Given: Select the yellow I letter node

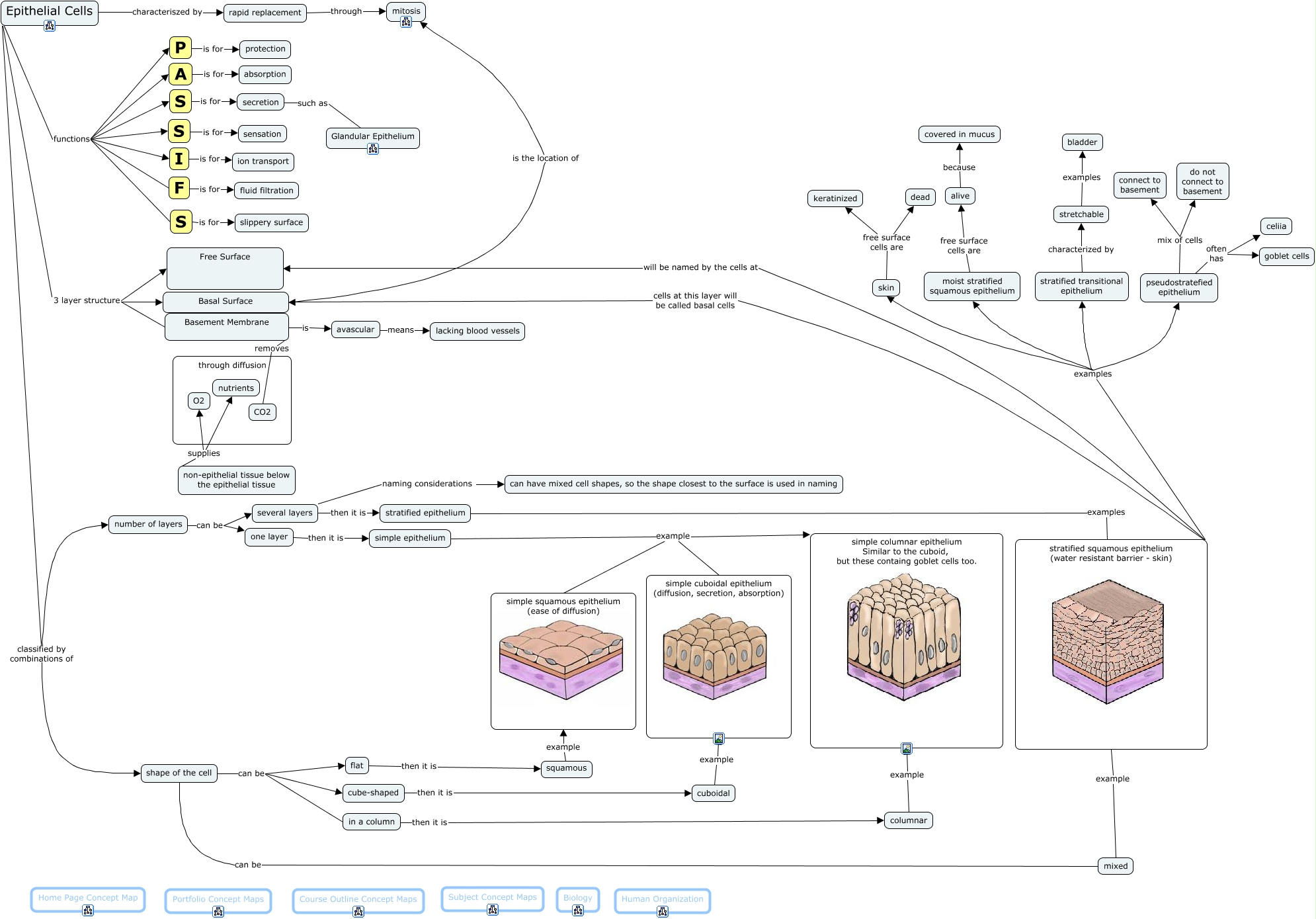Looking at the screenshot, I should pos(179,159).
